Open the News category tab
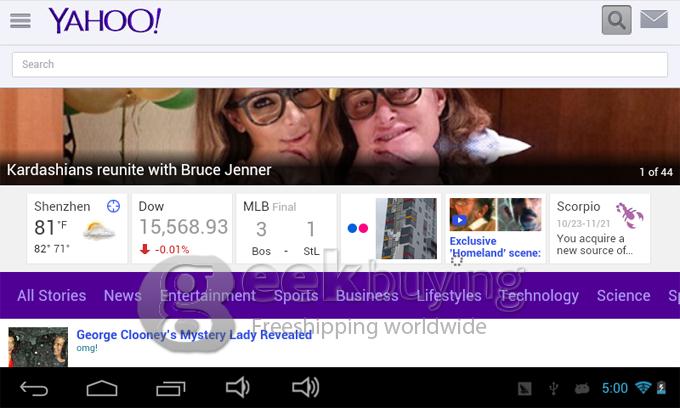Viewport: 680px width, 408px height. (122, 295)
